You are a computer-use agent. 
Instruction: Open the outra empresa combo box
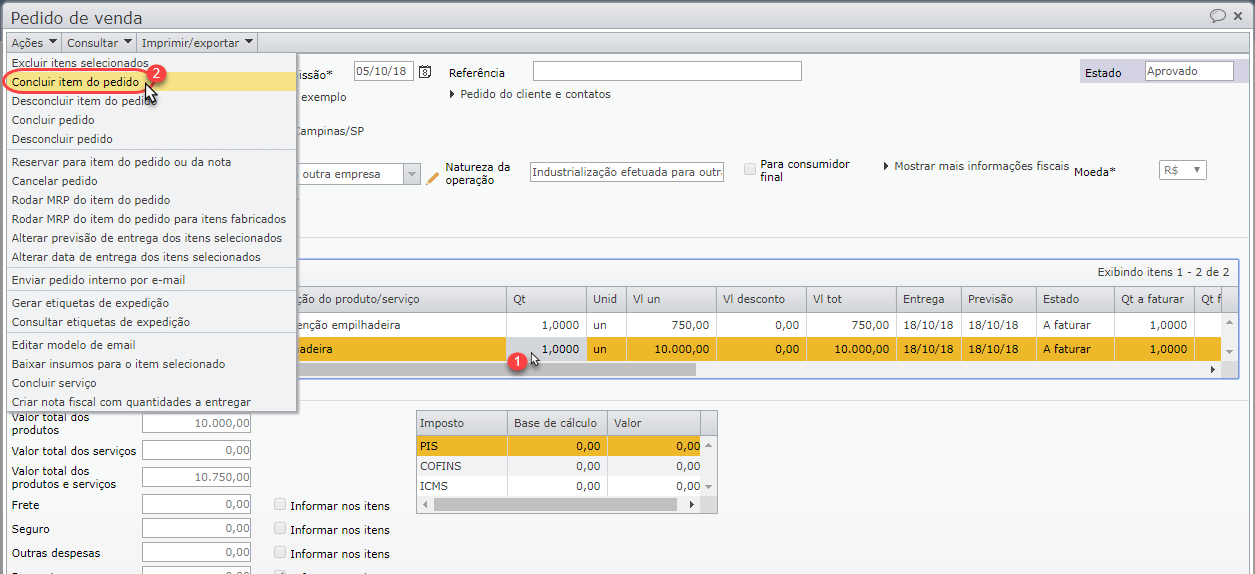359,174
